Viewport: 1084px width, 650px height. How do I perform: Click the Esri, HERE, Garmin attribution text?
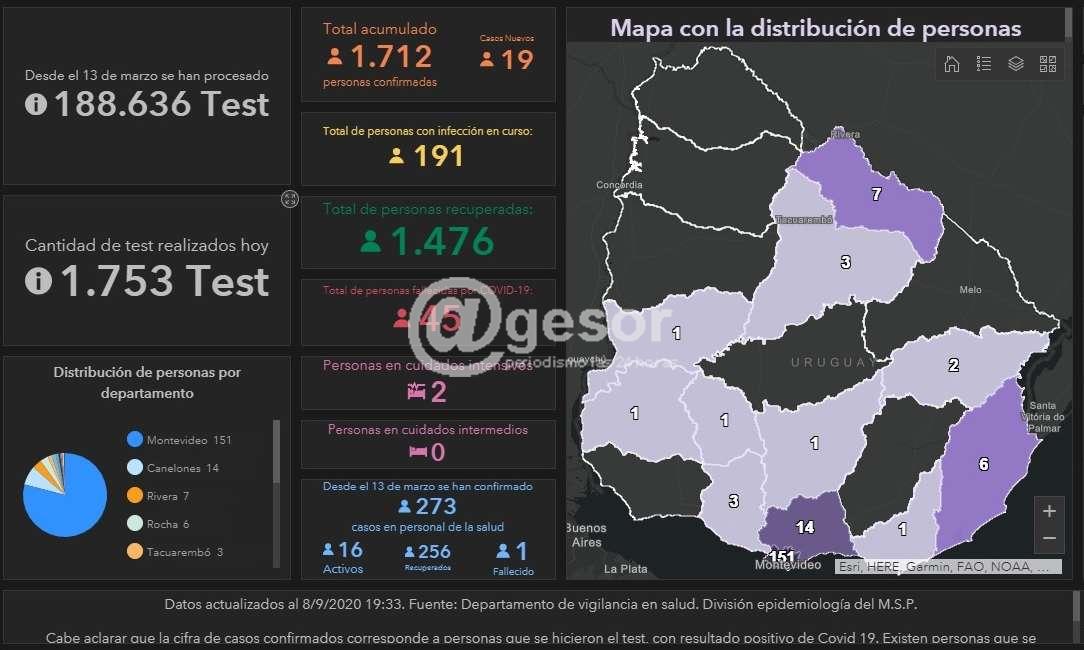coord(947,566)
